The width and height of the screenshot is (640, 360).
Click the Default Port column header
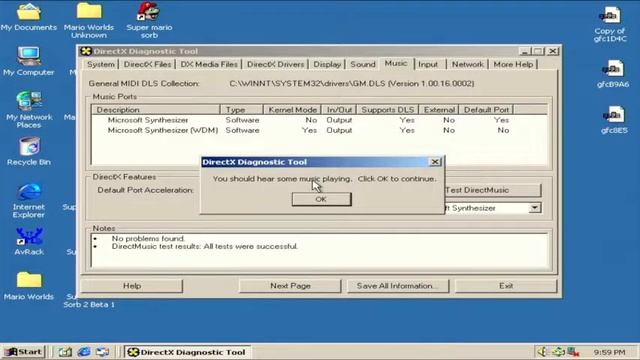pyautogui.click(x=486, y=110)
